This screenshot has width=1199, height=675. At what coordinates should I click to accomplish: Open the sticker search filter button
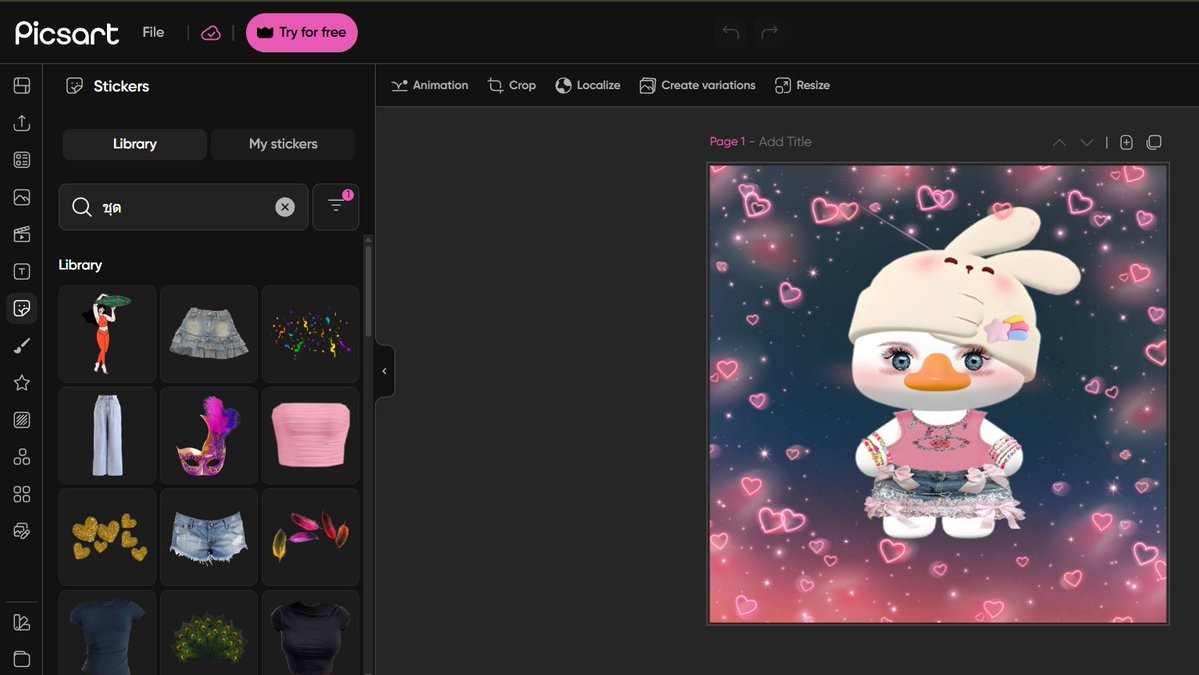pyautogui.click(x=336, y=206)
